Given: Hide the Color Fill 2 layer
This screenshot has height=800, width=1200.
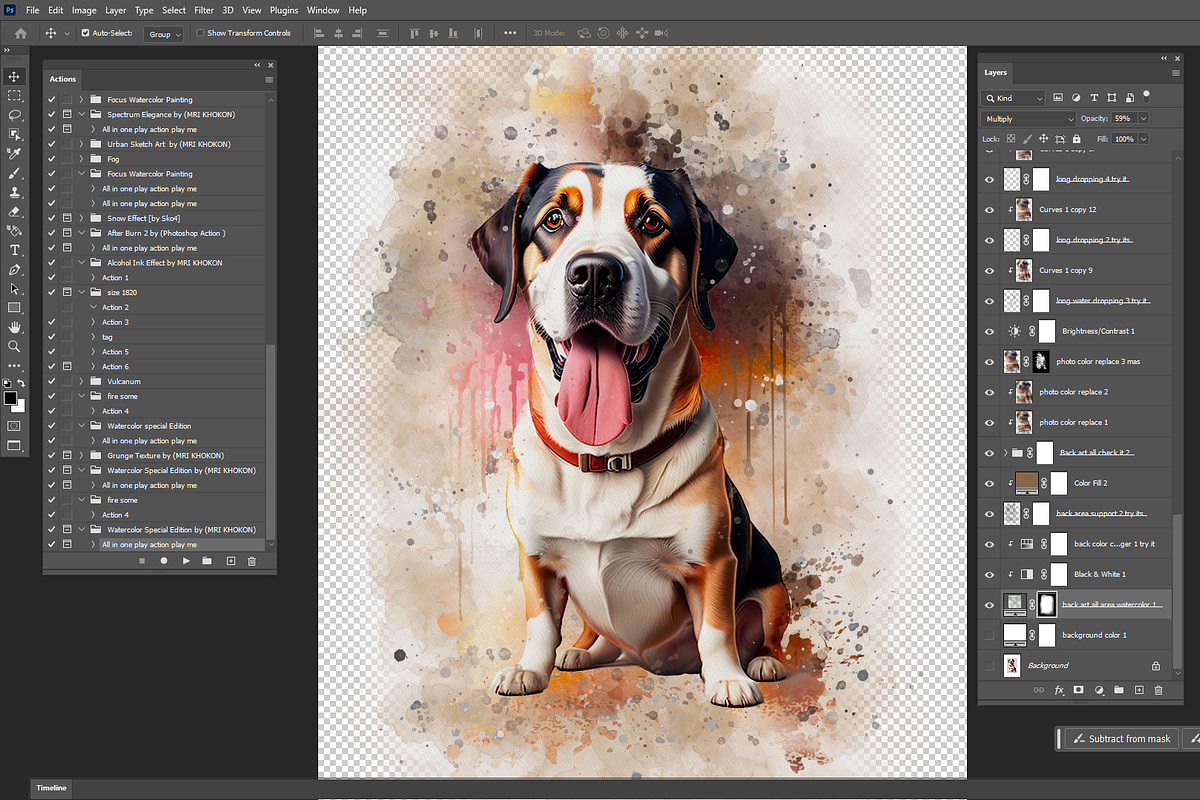Looking at the screenshot, I should click(x=990, y=483).
